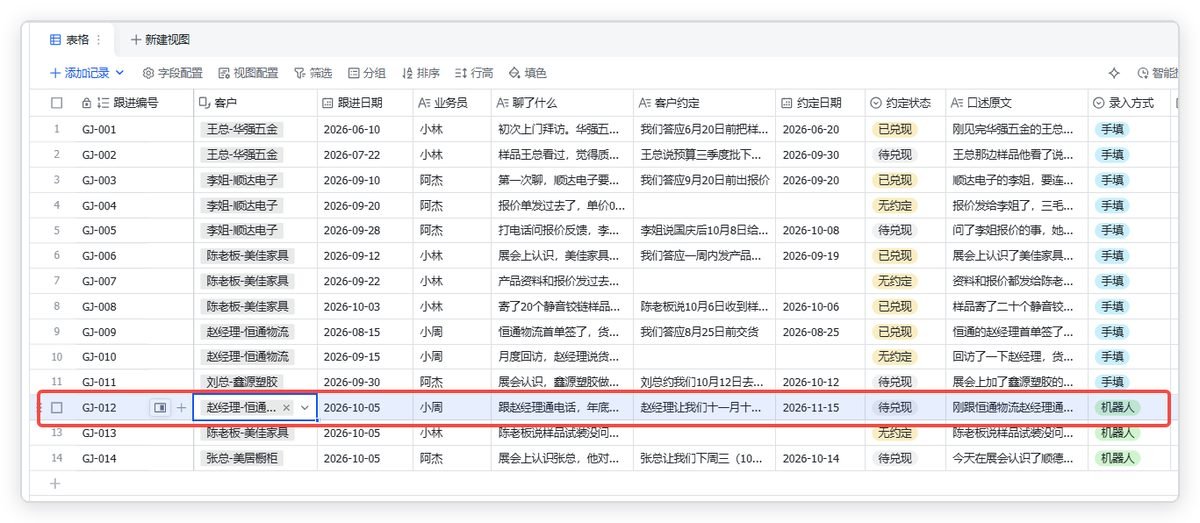Click the plus icon next to GJ-012
This screenshot has height=523, width=1200.
tap(181, 407)
